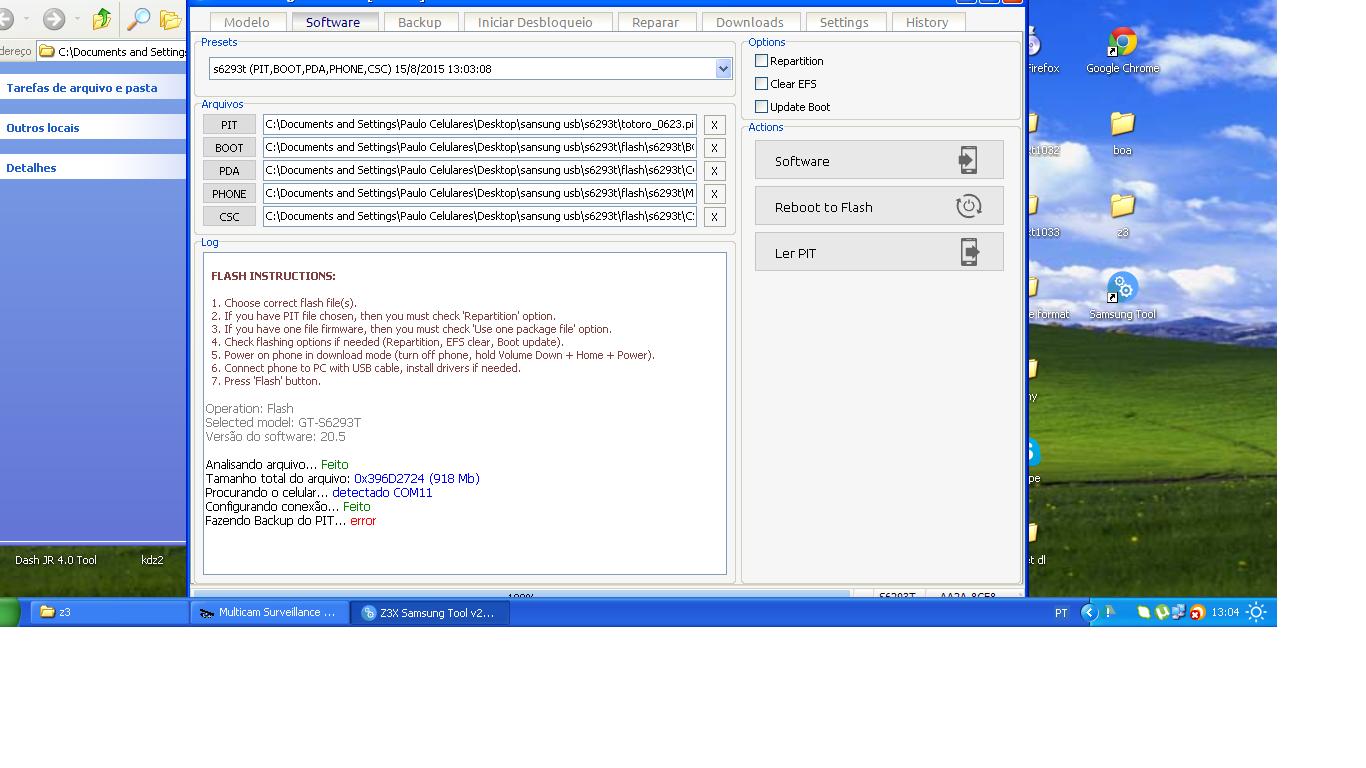The width and height of the screenshot is (1366, 768).
Task: Select the 'Selected model: GT-S6293T' log line
Action: coord(283,423)
